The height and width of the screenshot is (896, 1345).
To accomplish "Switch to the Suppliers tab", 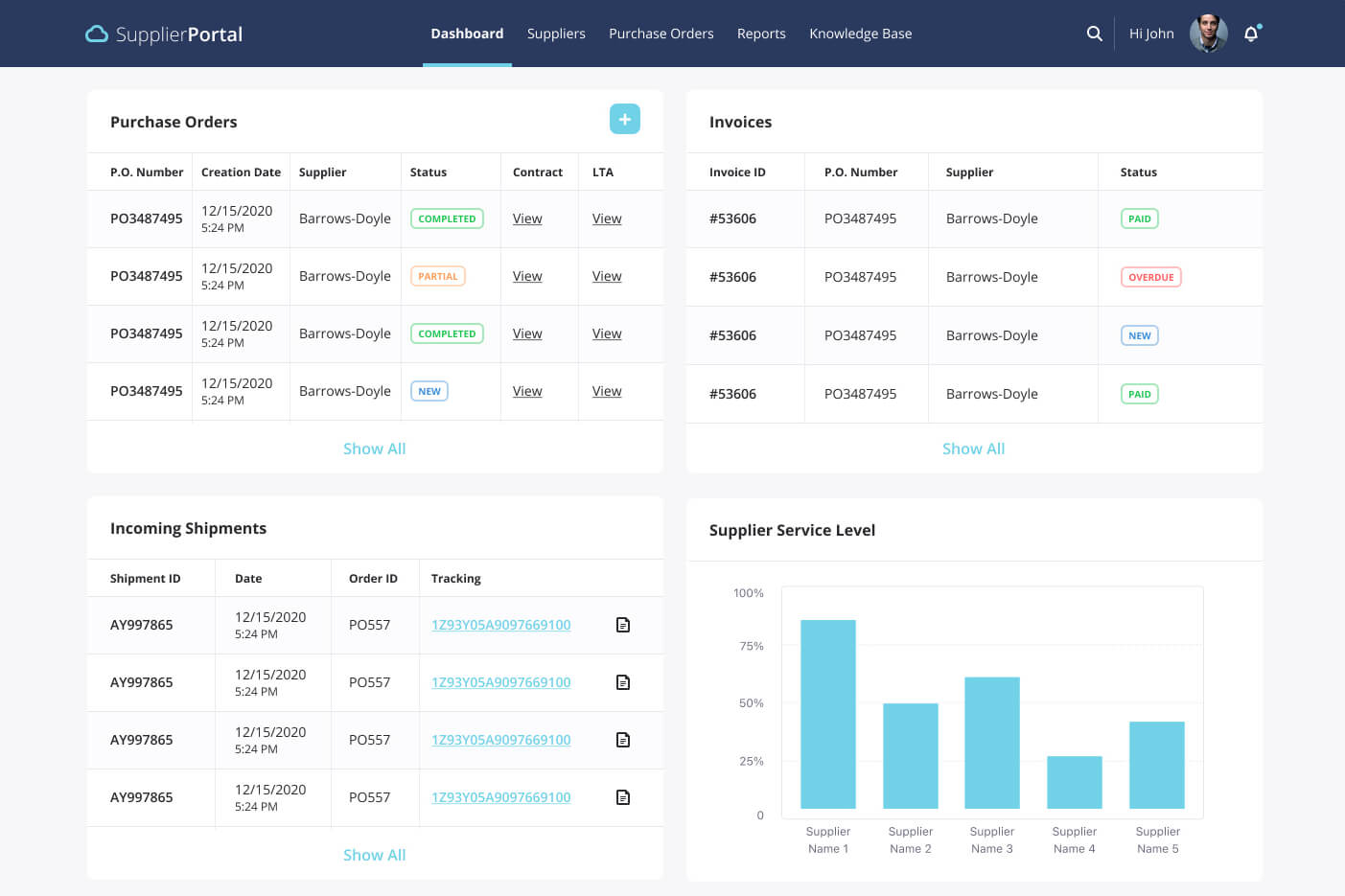I will pyautogui.click(x=556, y=34).
